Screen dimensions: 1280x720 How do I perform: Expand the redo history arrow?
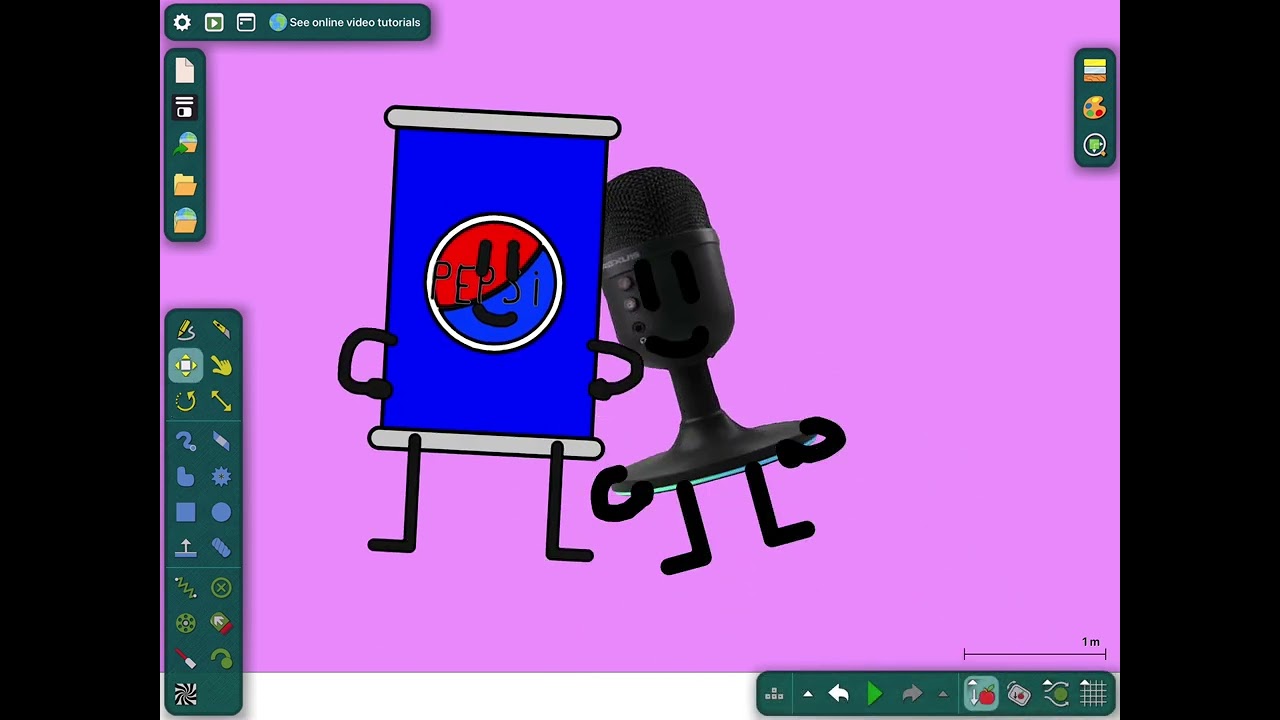[942, 694]
